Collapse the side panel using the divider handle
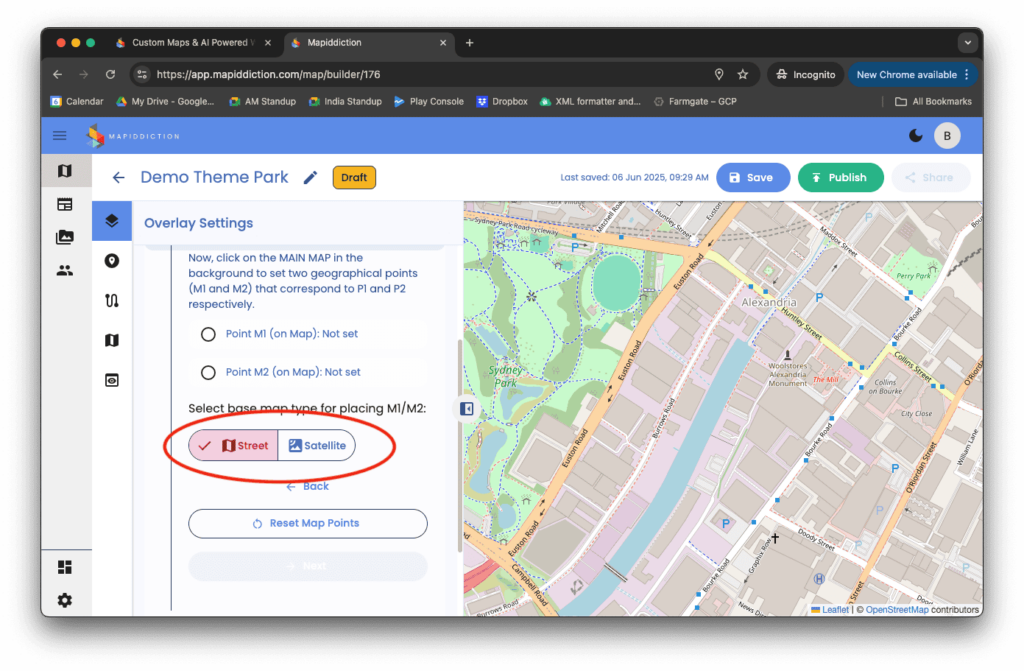1024x671 pixels. click(x=467, y=408)
